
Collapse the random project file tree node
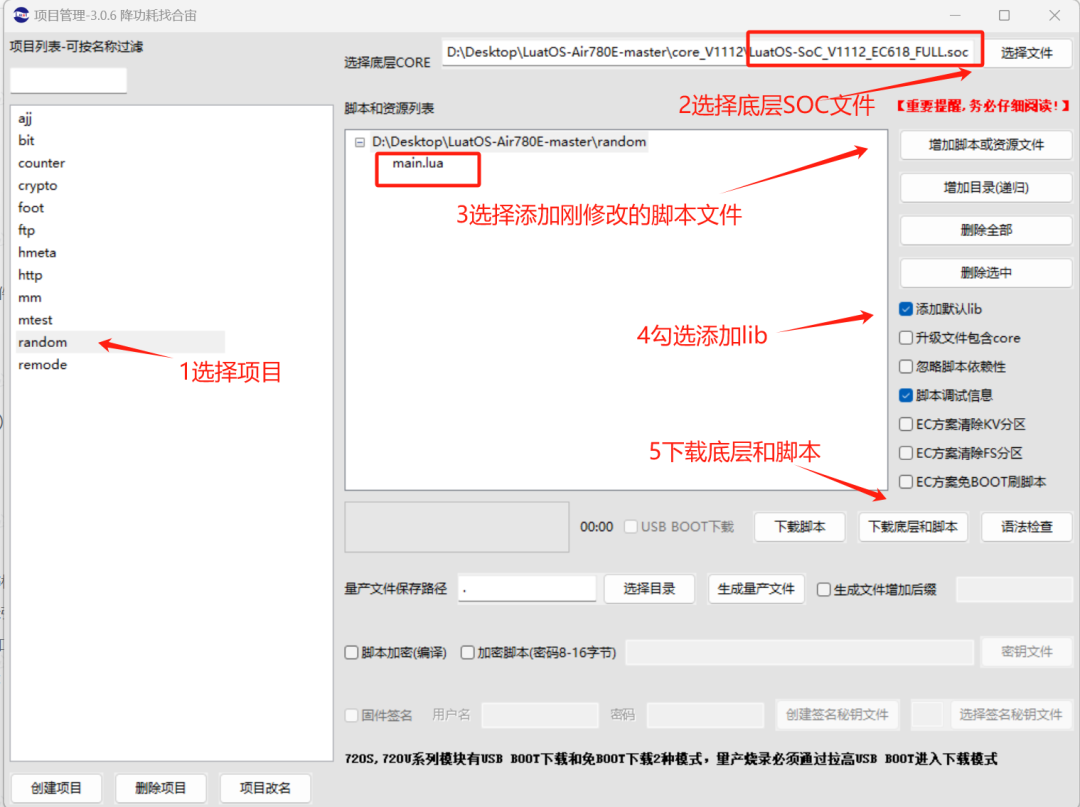tap(358, 142)
